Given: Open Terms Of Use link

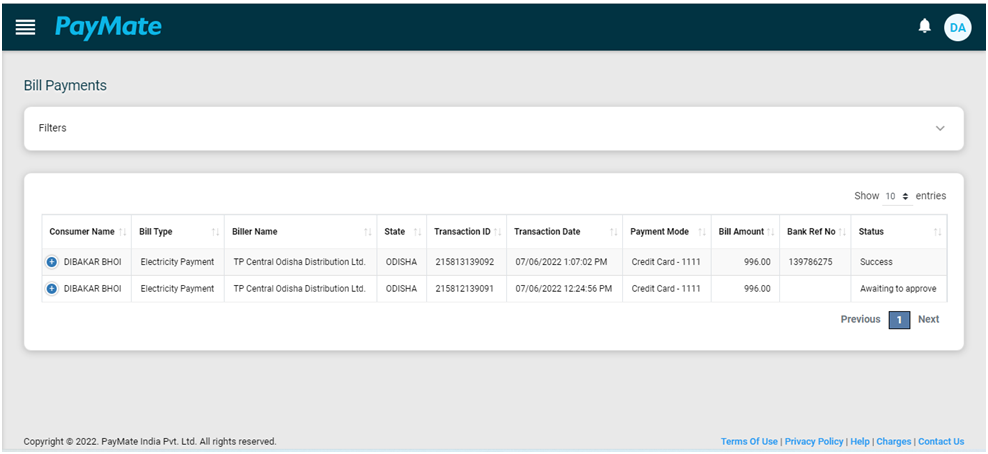Looking at the screenshot, I should pyautogui.click(x=749, y=441).
